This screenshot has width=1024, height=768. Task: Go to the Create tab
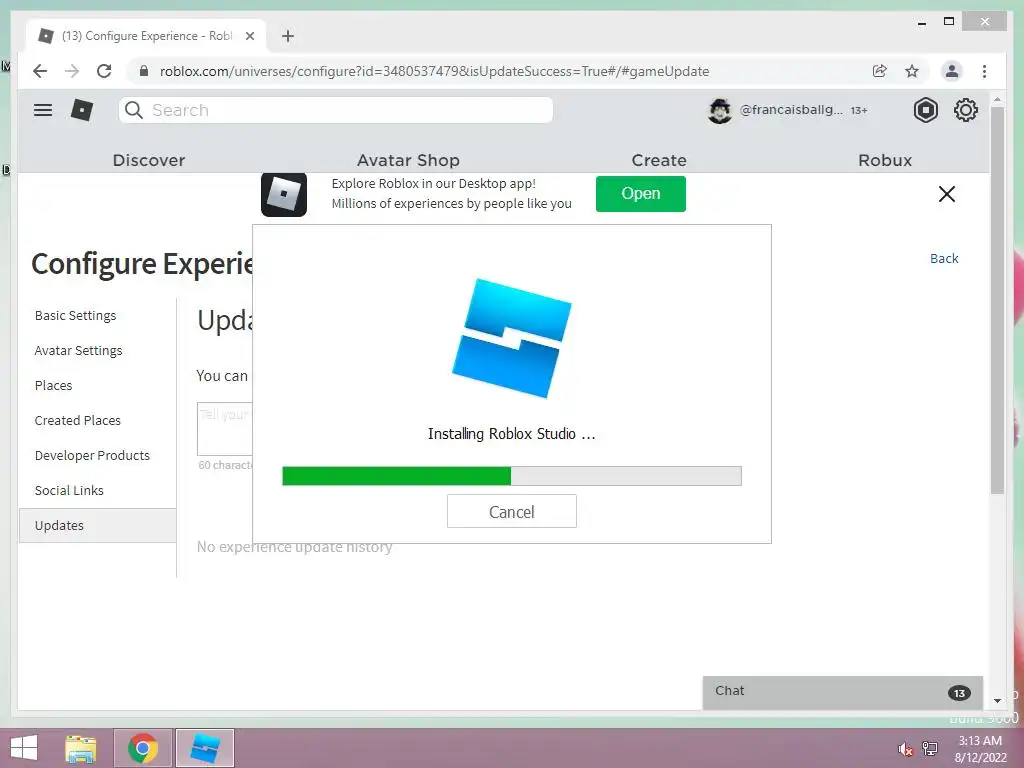tap(659, 160)
